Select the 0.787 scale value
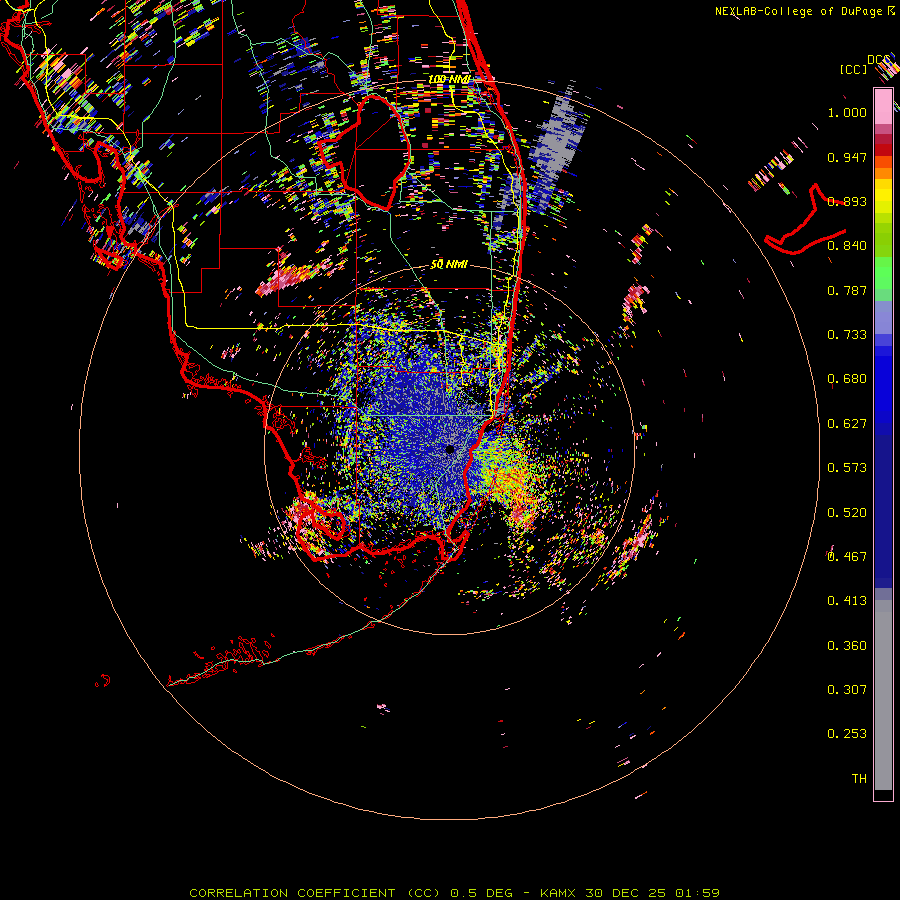 847,290
